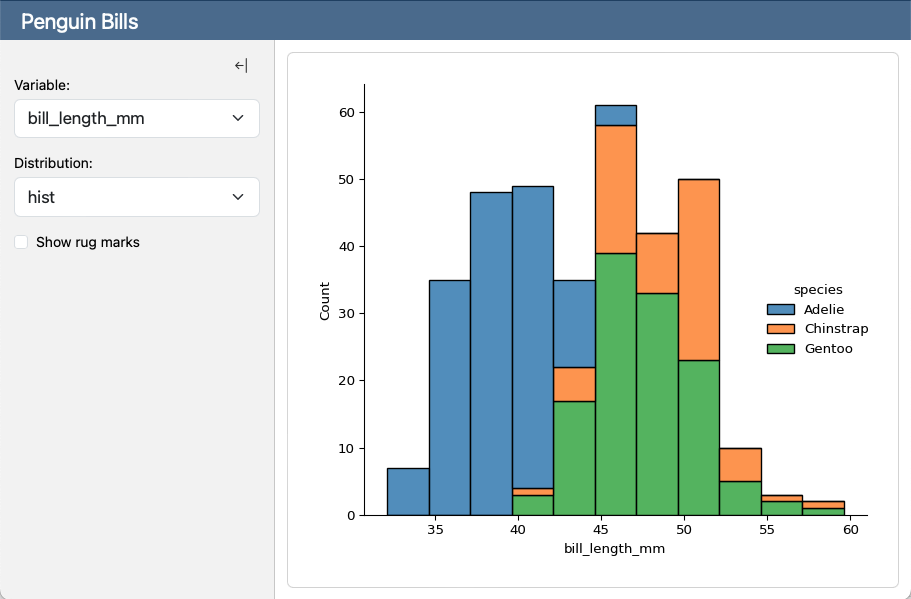This screenshot has height=599, width=911.
Task: Click the Variable dropdown chevron
Action: point(238,118)
